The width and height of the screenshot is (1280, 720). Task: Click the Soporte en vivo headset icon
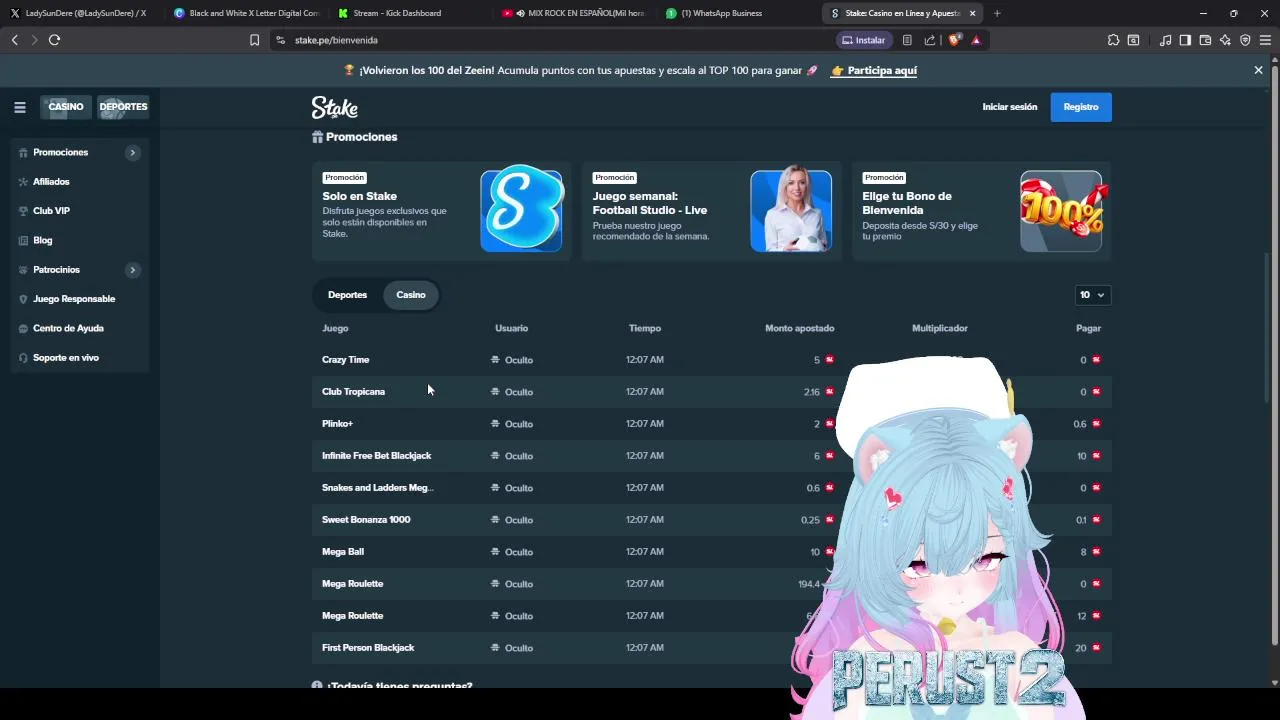tap(23, 358)
